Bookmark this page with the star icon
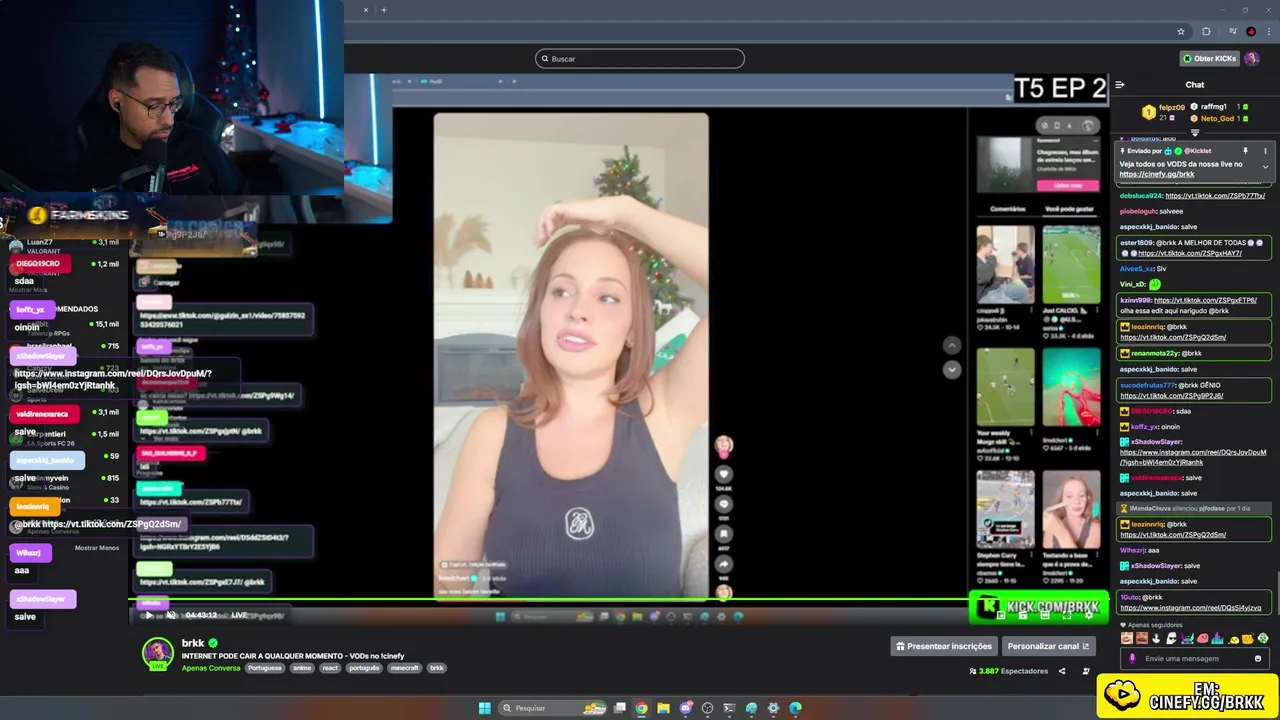Viewport: 1280px width, 720px height. point(1181,31)
